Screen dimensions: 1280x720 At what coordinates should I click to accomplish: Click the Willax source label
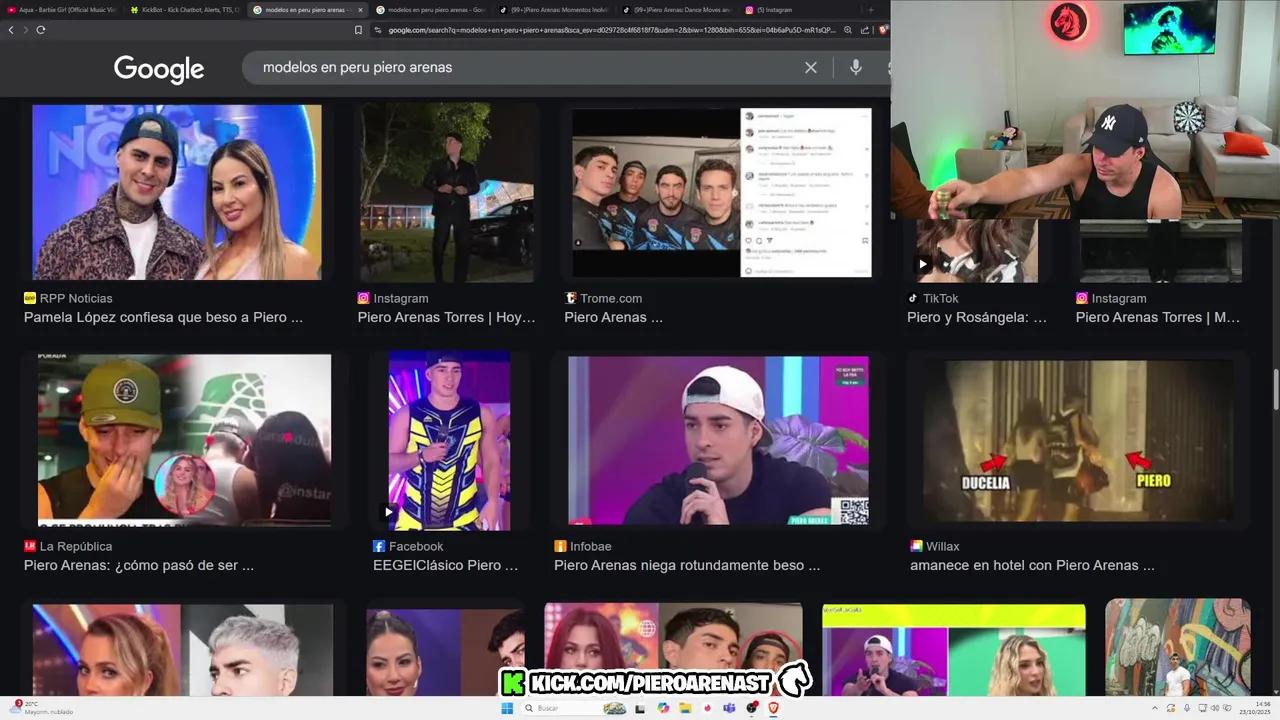point(935,546)
